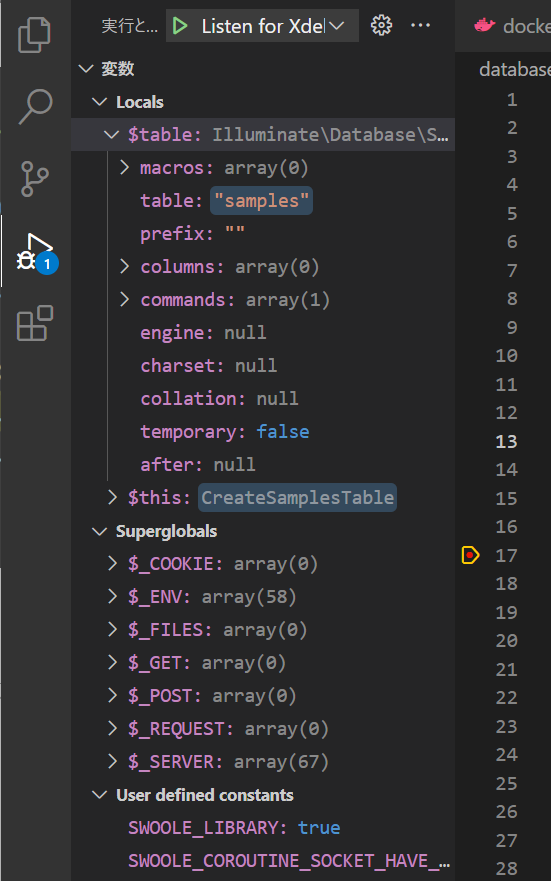The height and width of the screenshot is (881, 551).
Task: Collapse the User defined constants section
Action: [99, 794]
